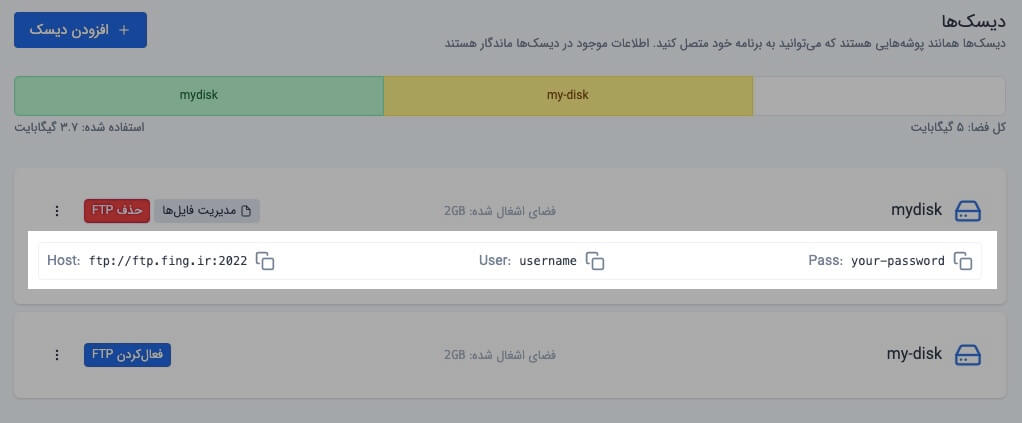The height and width of the screenshot is (423, 1022).
Task: Select the your-password value text
Action: [x=898, y=261]
